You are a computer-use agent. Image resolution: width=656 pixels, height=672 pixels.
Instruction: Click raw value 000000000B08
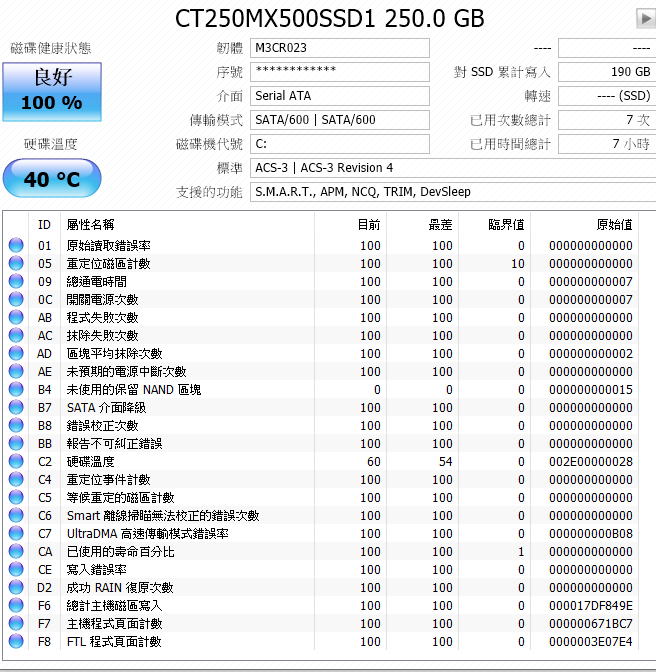(591, 534)
